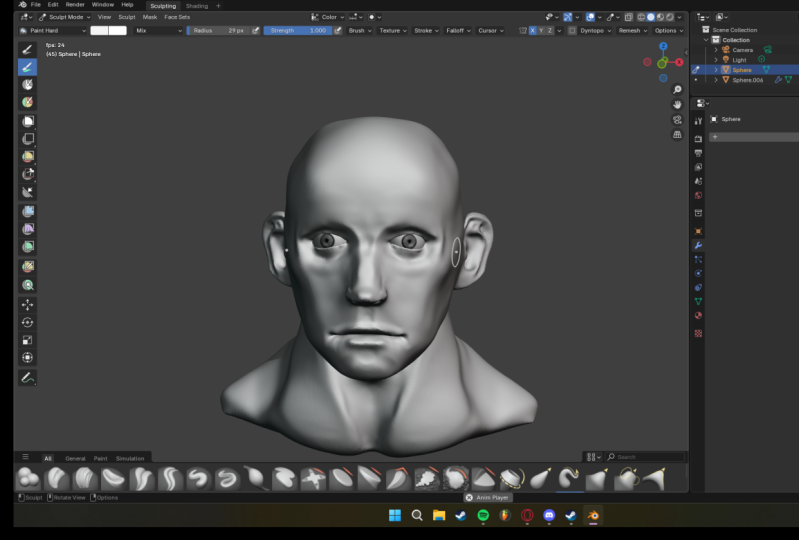Click the primary brush color swatch
This screenshot has width=799, height=540.
99,31
